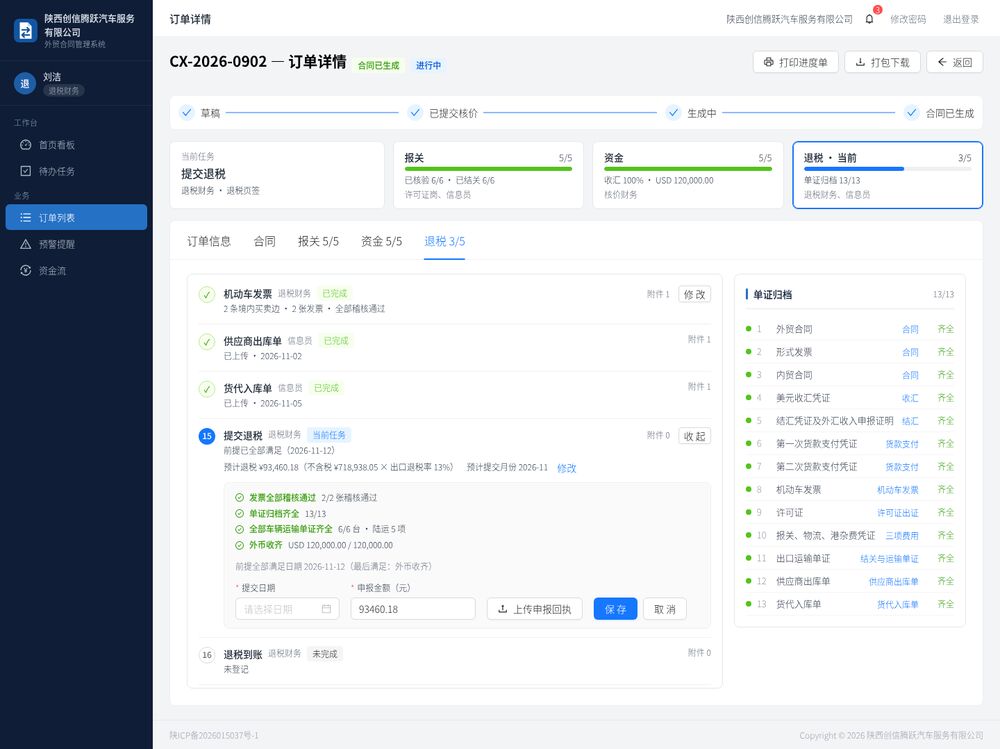
Task: Click the 货代入库单 completed check icon
Action: click(207, 389)
